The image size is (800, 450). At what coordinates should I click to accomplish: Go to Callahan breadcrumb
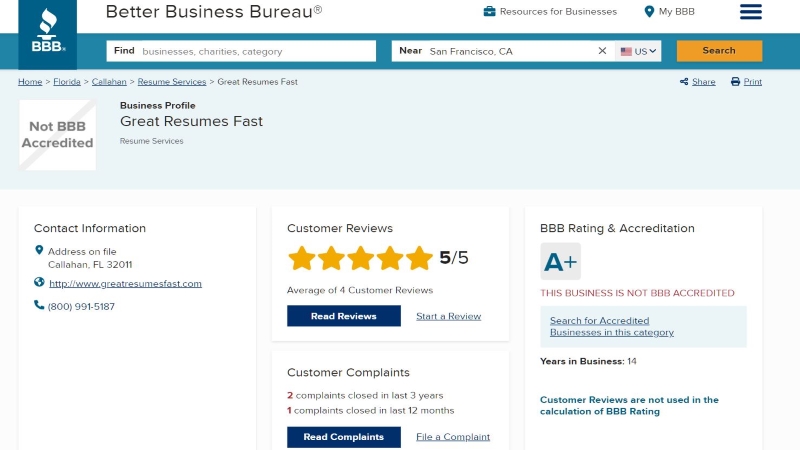109,82
